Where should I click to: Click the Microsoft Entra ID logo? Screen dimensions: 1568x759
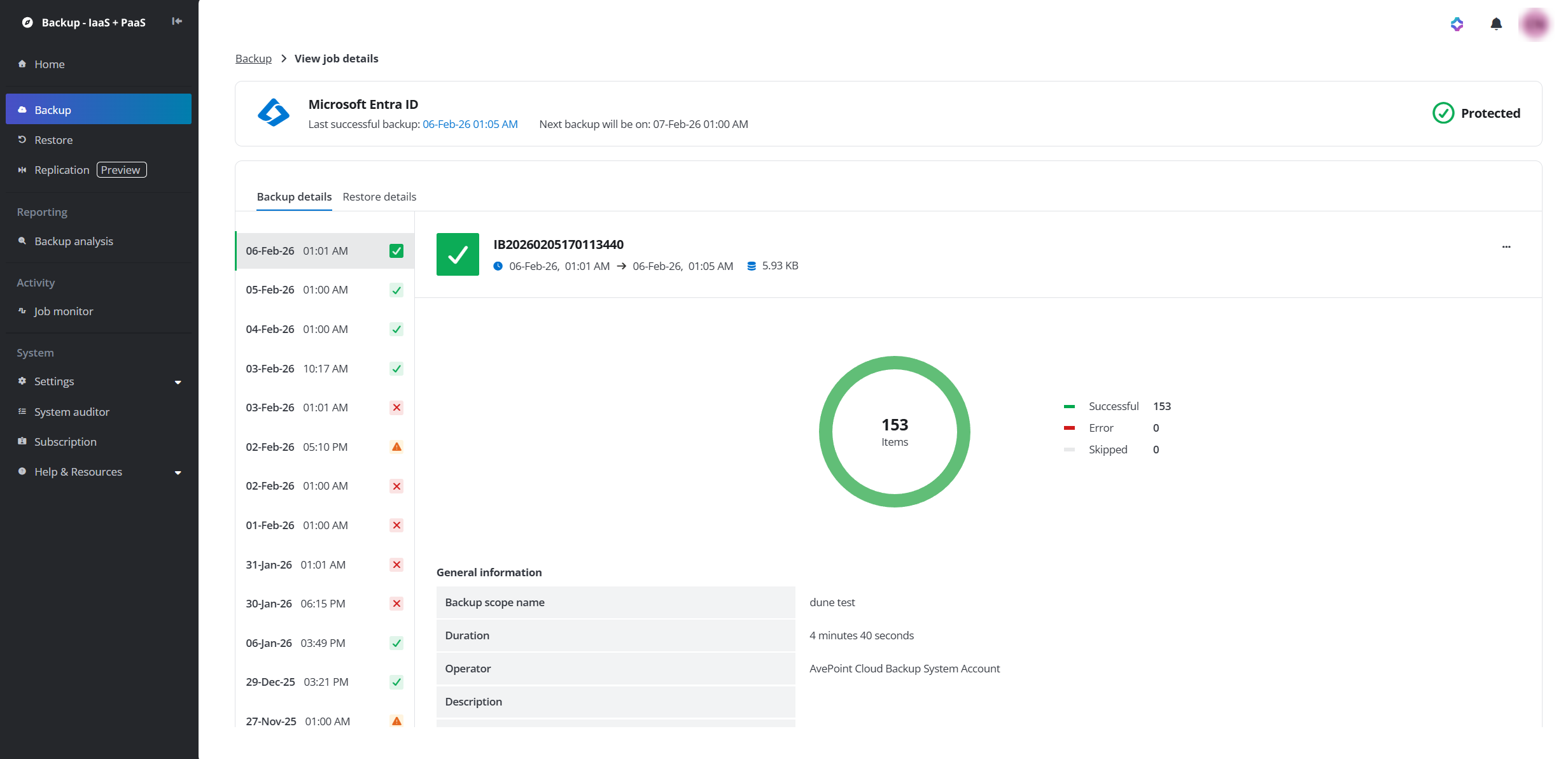click(x=273, y=112)
